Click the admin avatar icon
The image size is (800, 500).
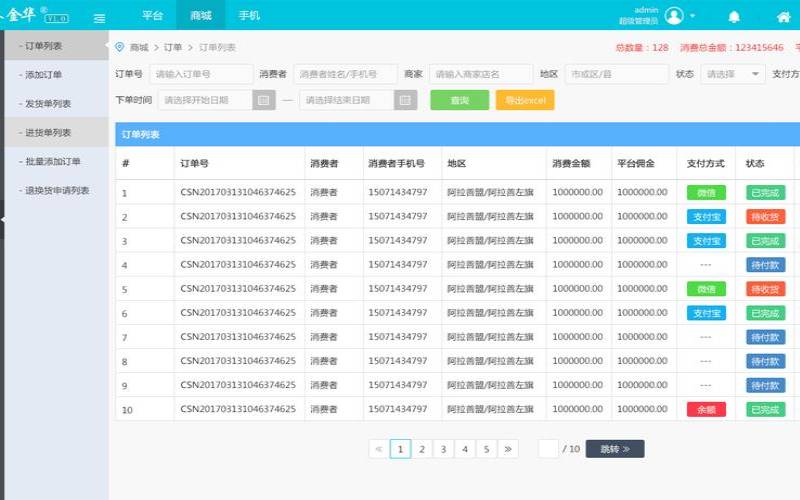coord(674,16)
